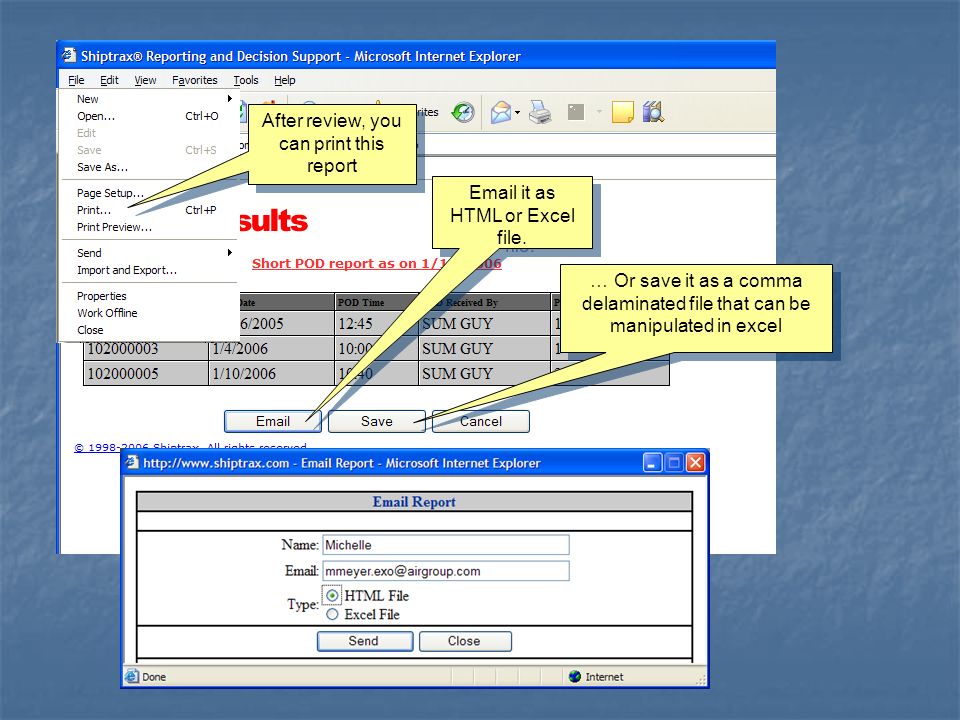
Task: Click the Print toolbar icon
Action: tap(539, 112)
